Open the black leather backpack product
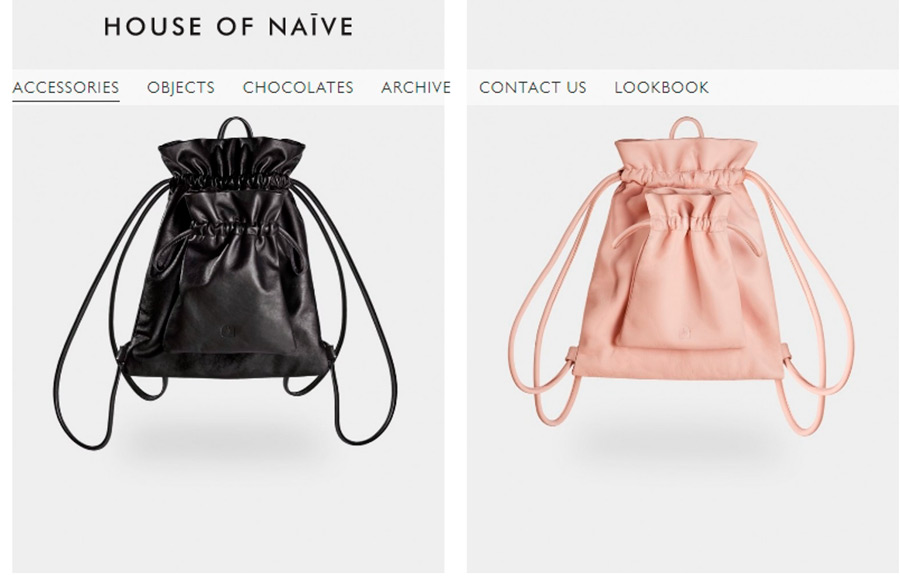The width and height of the screenshot is (900, 582). tap(226, 283)
